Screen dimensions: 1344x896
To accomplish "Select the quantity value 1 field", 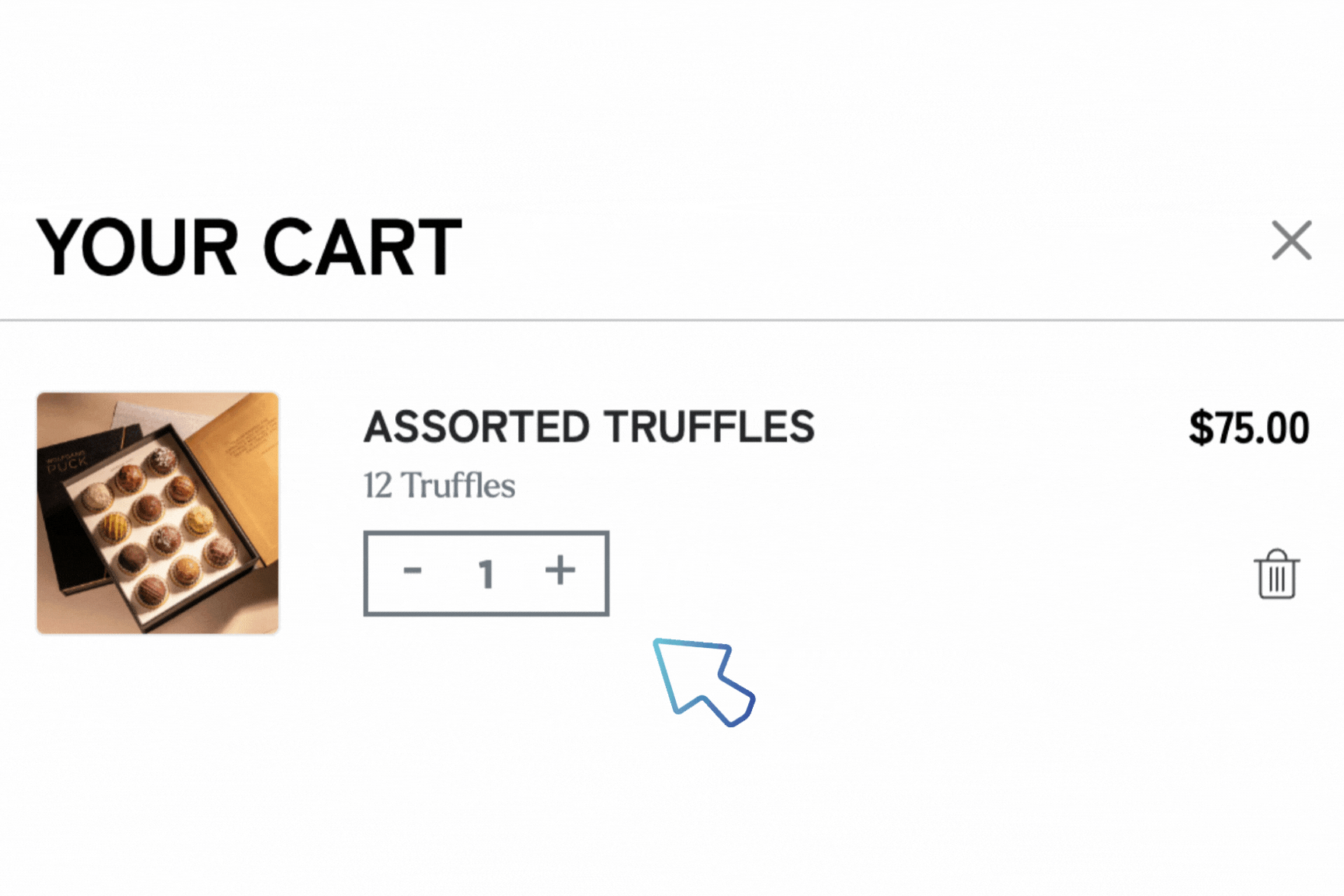I will click(x=486, y=574).
